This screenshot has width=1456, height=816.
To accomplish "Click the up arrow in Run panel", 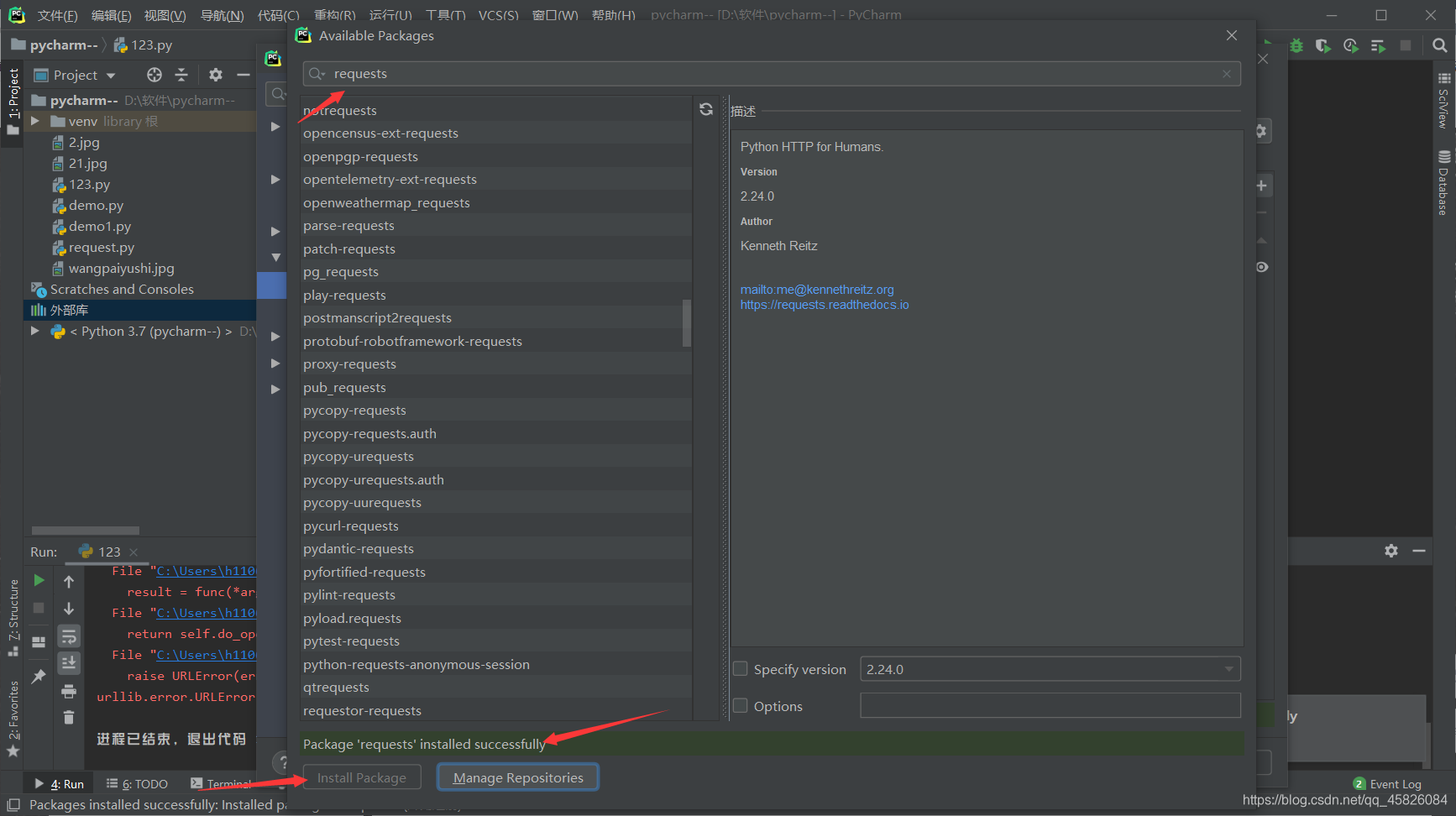I will click(69, 581).
